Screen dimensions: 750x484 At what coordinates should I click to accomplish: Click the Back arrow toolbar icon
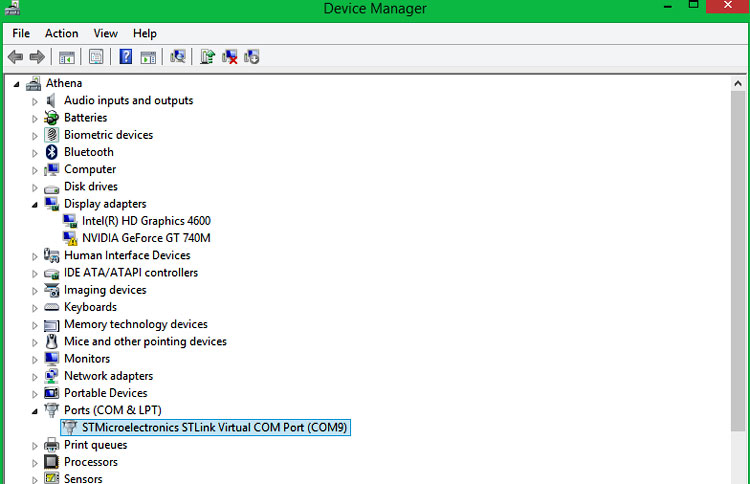(x=15, y=57)
